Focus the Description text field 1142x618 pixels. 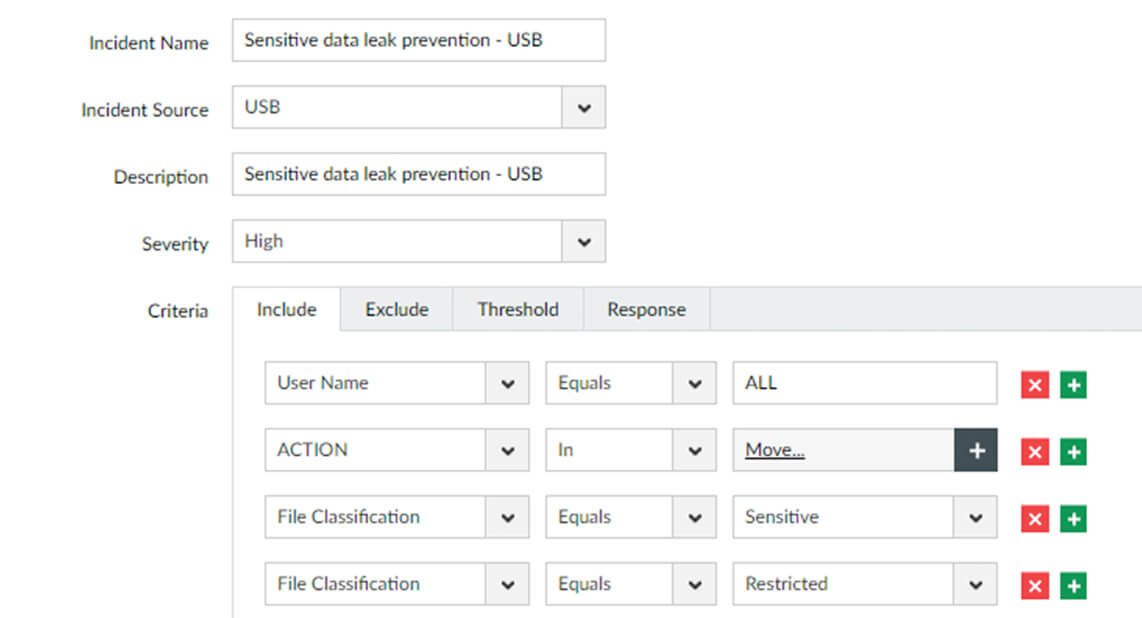[418, 174]
